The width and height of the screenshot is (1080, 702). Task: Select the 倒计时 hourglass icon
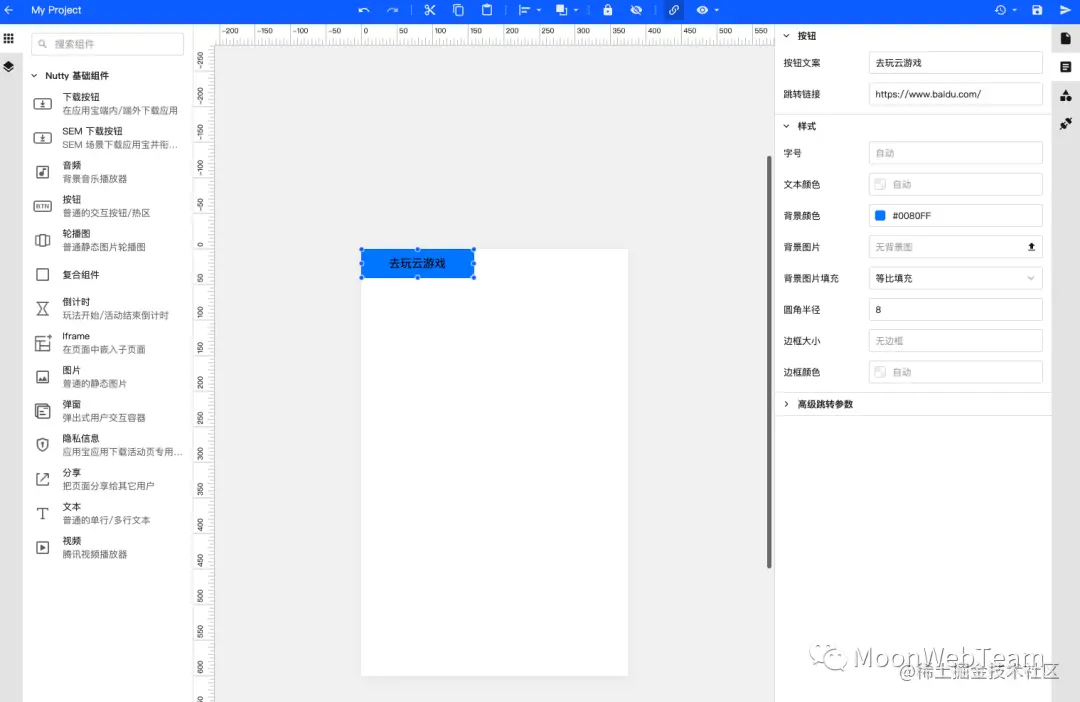[x=43, y=308]
